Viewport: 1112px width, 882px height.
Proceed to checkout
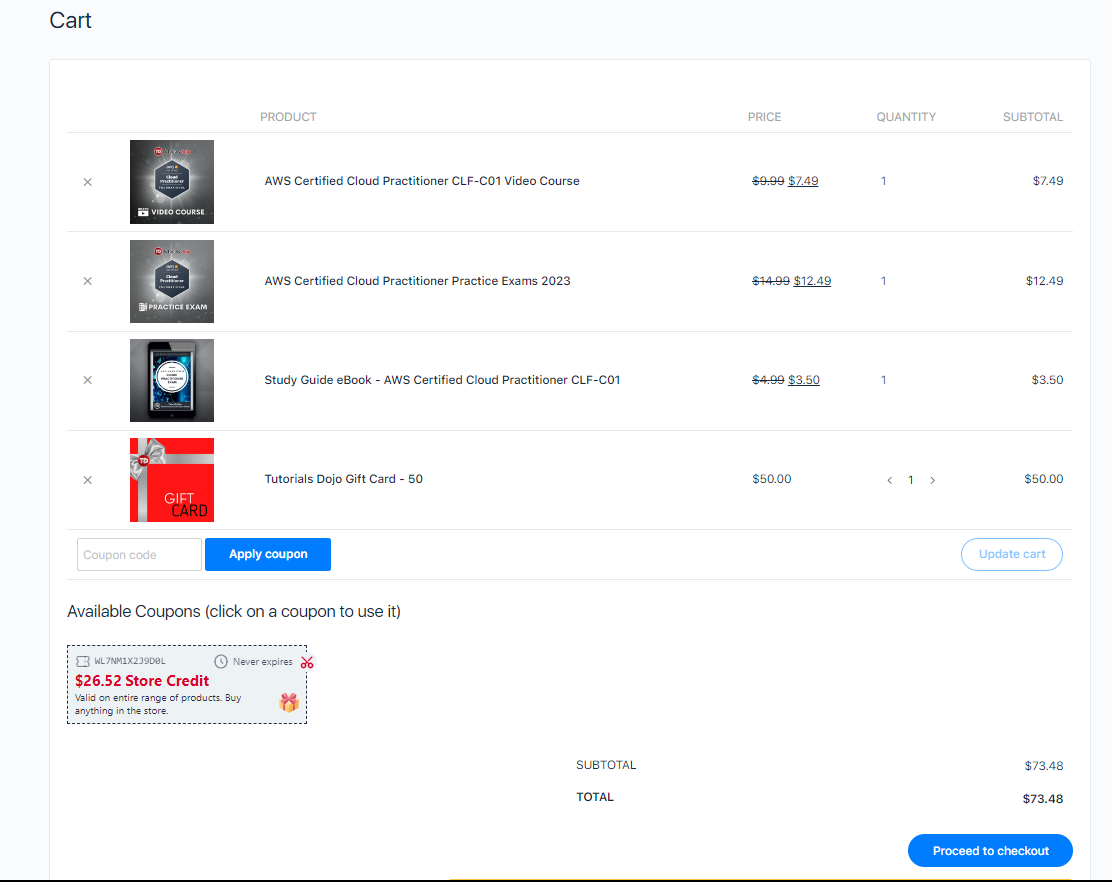click(990, 851)
